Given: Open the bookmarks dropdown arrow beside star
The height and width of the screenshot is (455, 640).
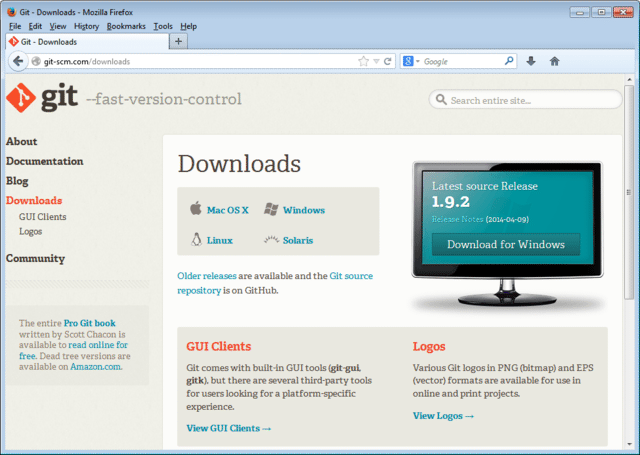Looking at the screenshot, I should tap(376, 62).
